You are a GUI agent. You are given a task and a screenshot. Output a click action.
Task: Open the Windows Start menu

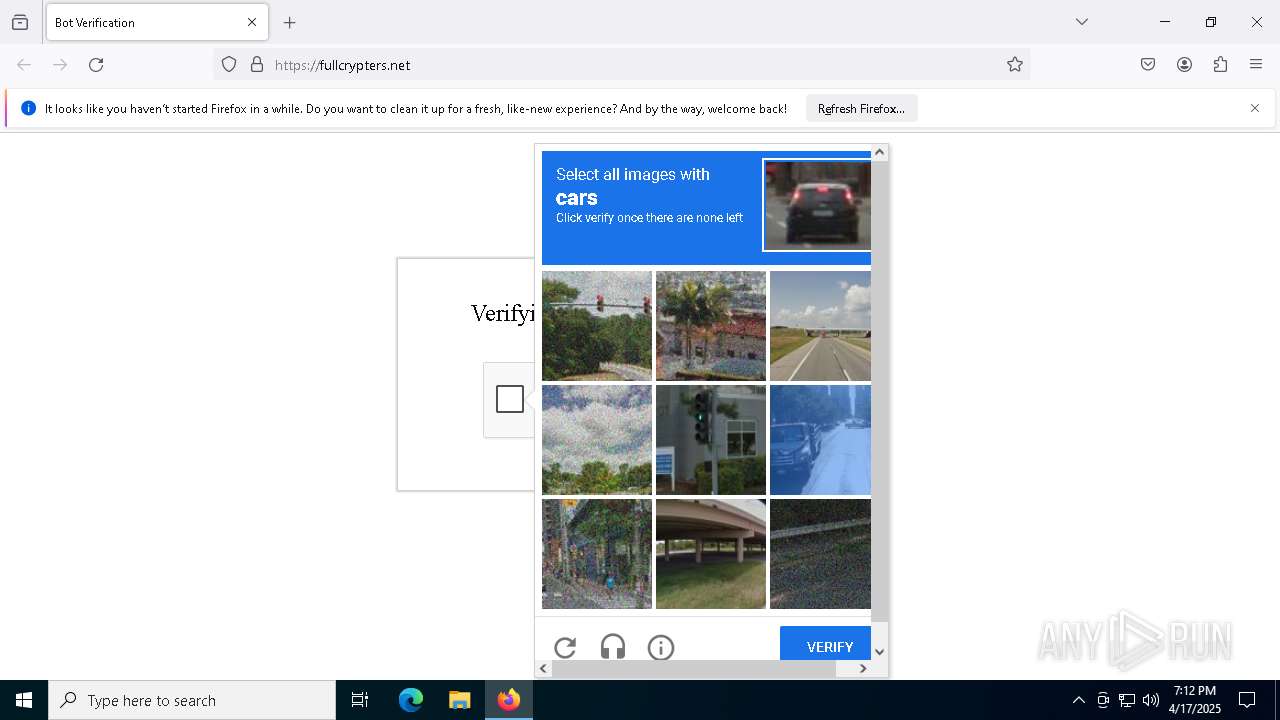coord(24,700)
